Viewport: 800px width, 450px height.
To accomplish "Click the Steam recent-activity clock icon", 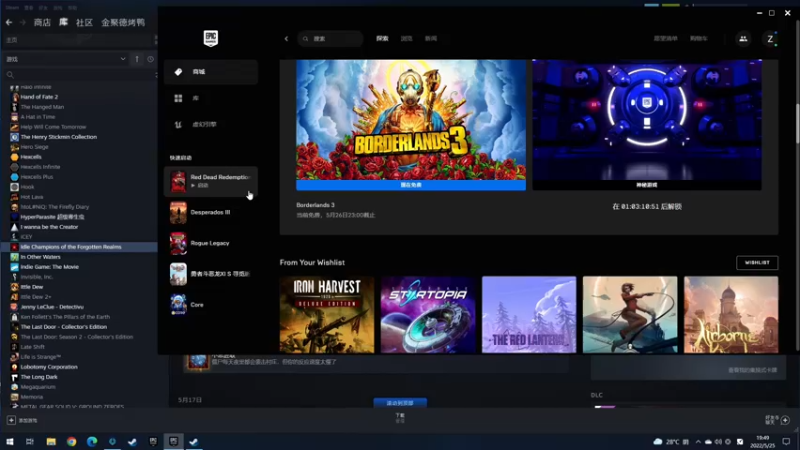I will click(x=151, y=59).
